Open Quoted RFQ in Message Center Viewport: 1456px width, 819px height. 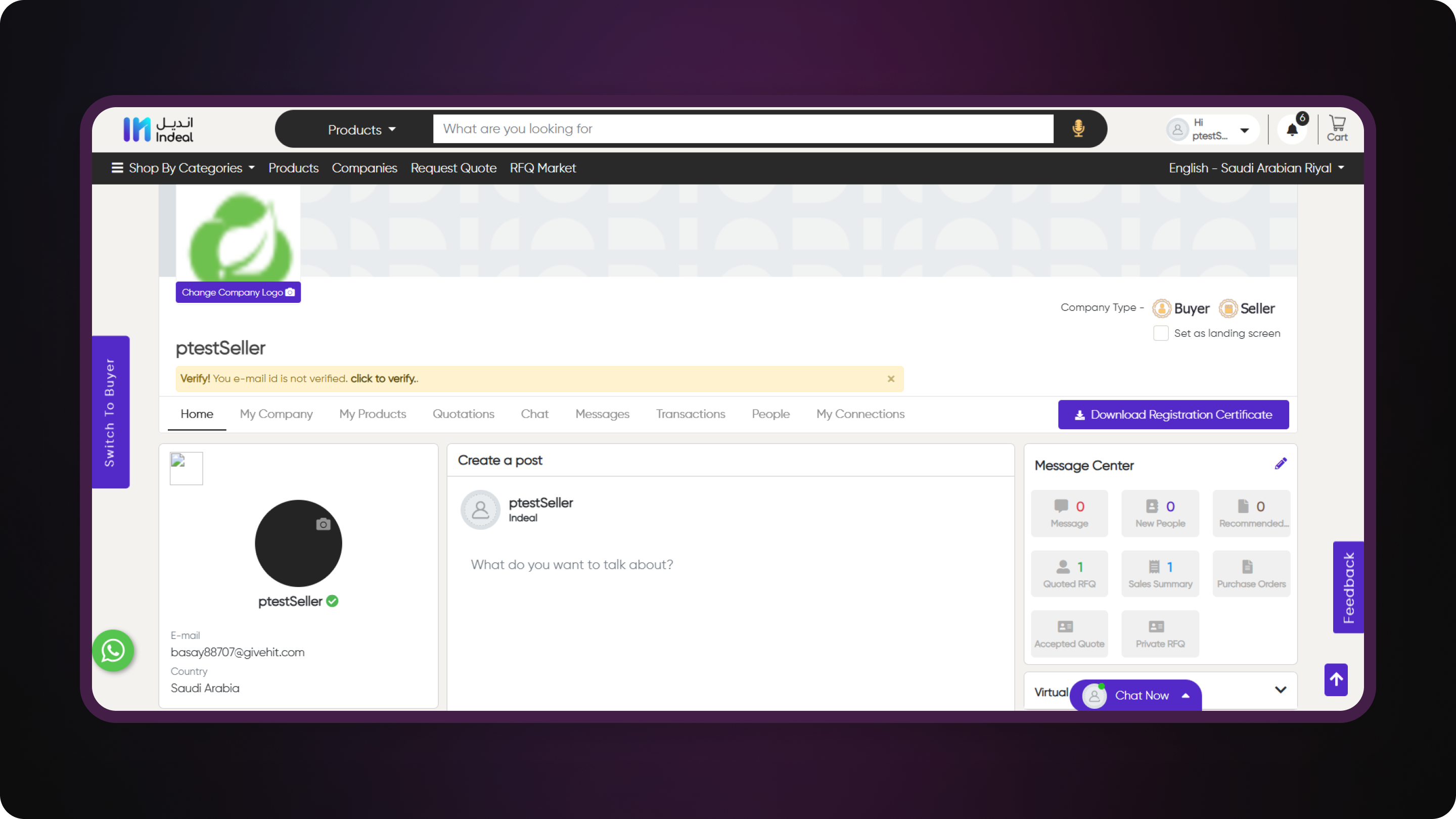(x=1069, y=573)
